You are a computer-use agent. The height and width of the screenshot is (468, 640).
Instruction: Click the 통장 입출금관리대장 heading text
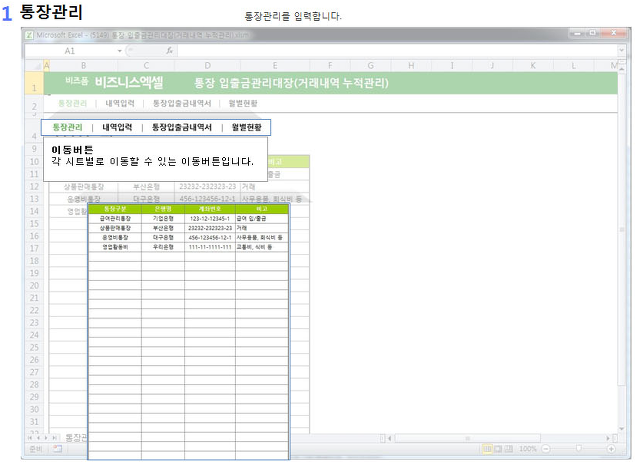pos(291,83)
